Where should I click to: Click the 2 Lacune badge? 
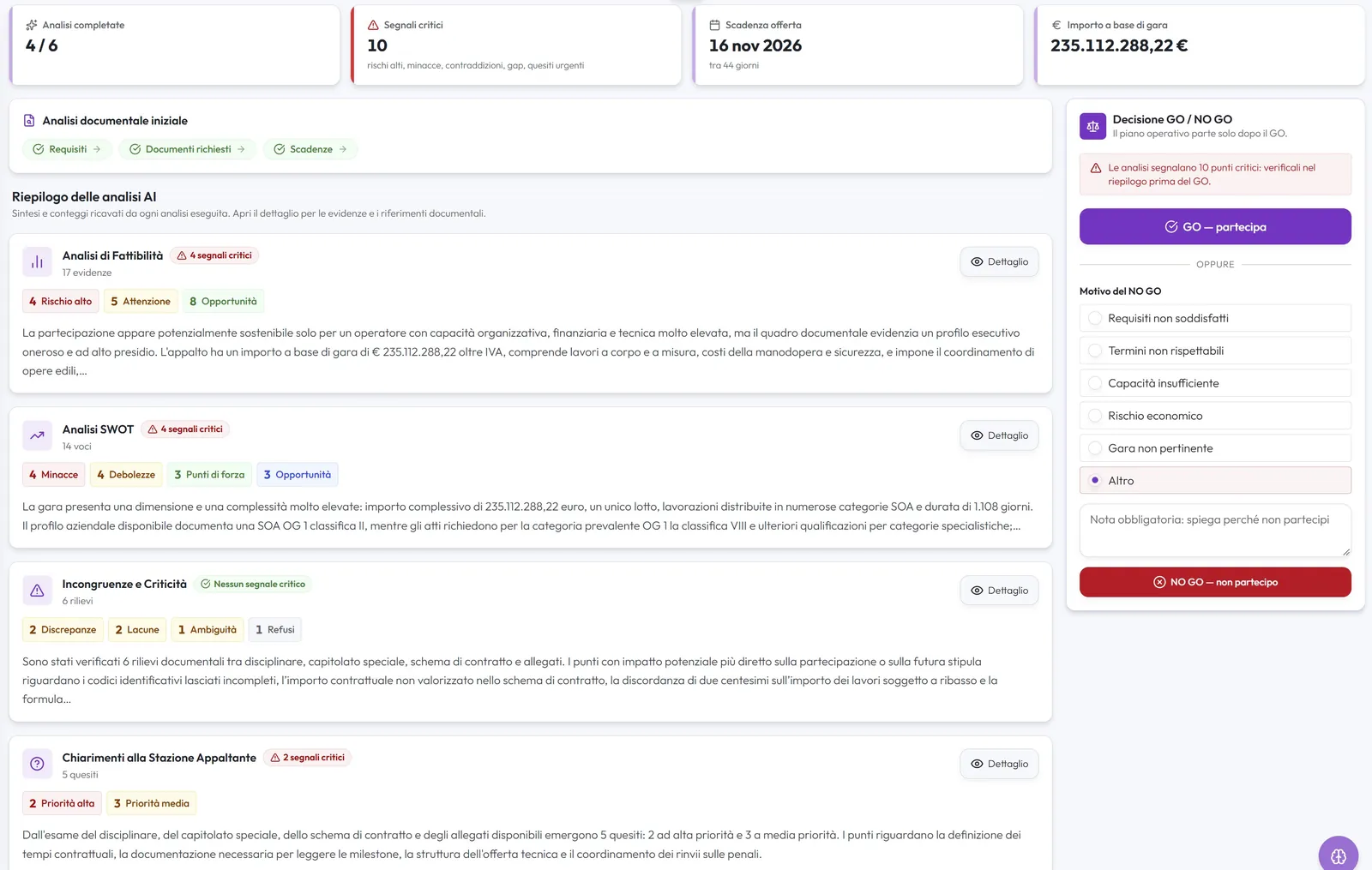[x=137, y=630]
